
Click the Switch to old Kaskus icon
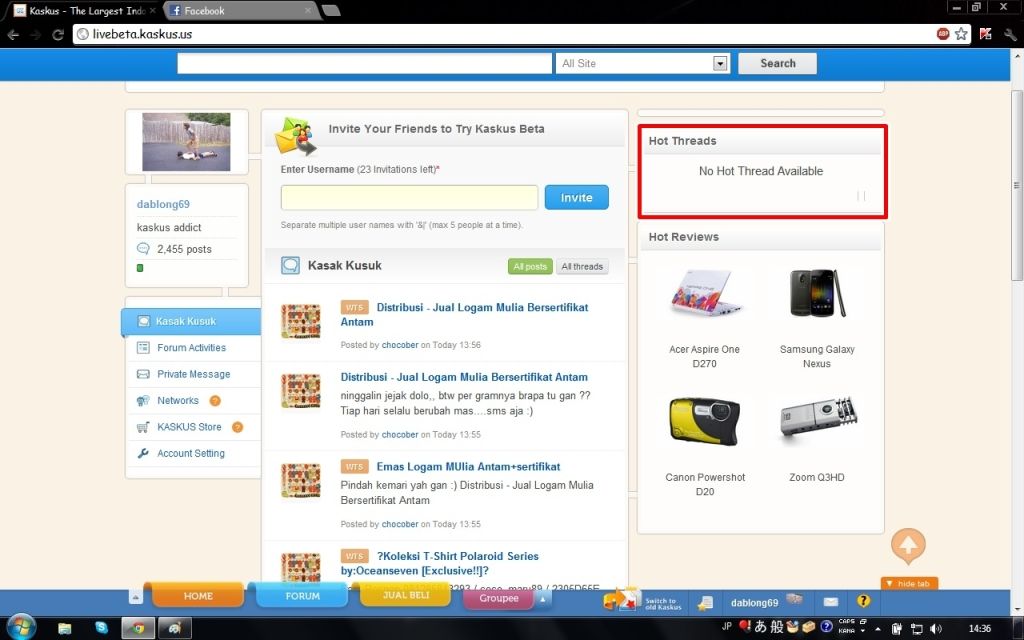[x=620, y=599]
